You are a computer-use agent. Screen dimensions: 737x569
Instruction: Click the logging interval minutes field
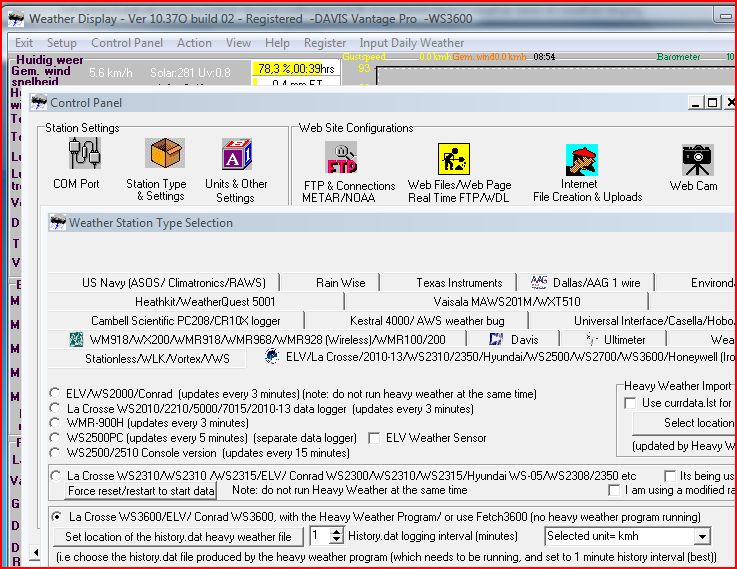(x=321, y=536)
